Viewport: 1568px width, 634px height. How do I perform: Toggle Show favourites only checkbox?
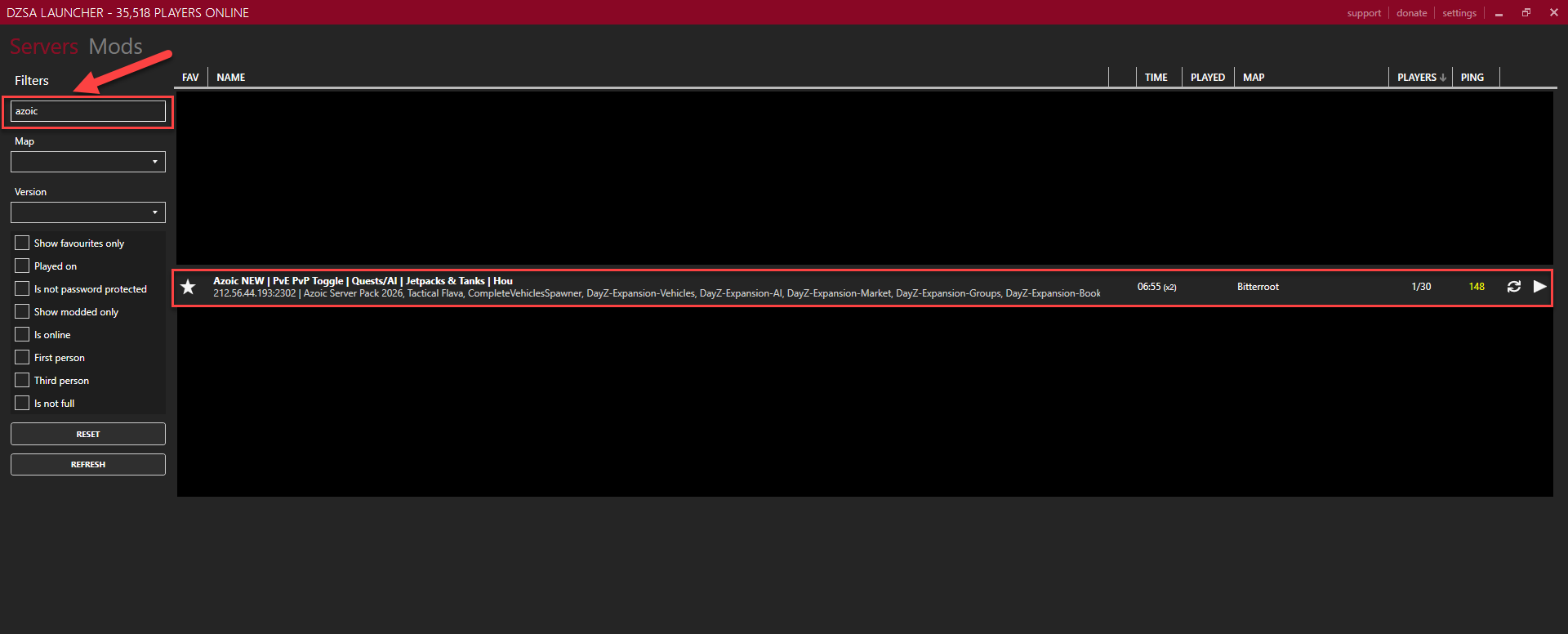22,243
